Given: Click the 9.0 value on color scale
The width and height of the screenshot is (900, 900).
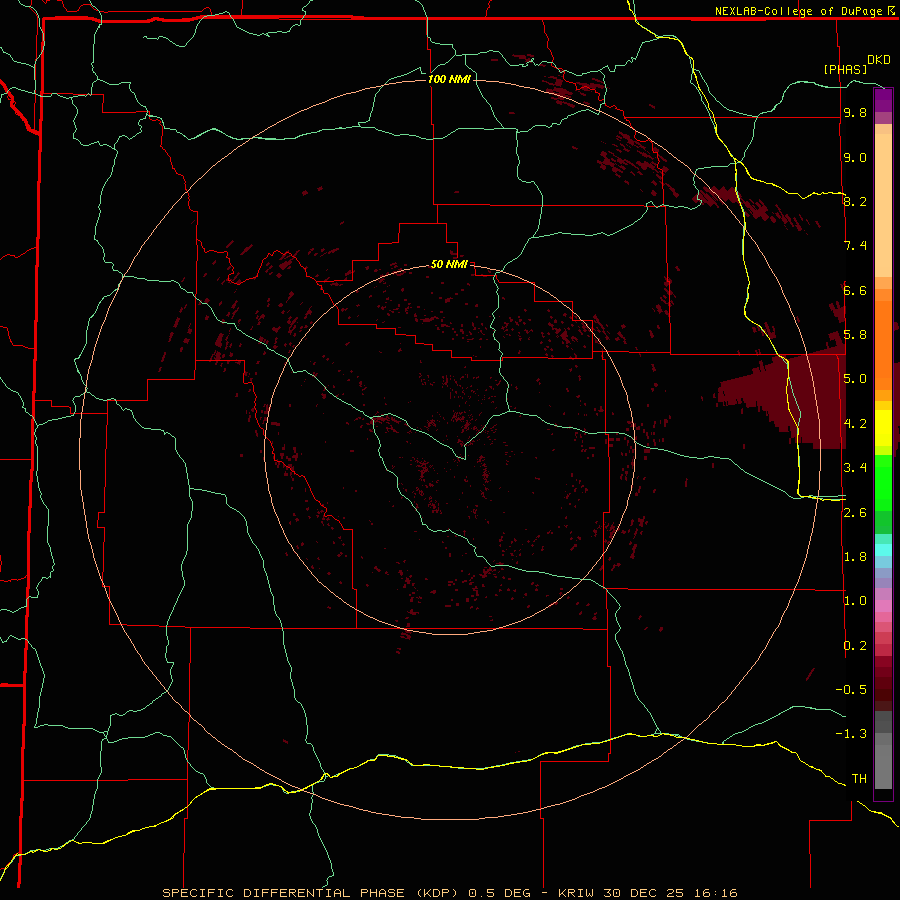Looking at the screenshot, I should point(855,157).
